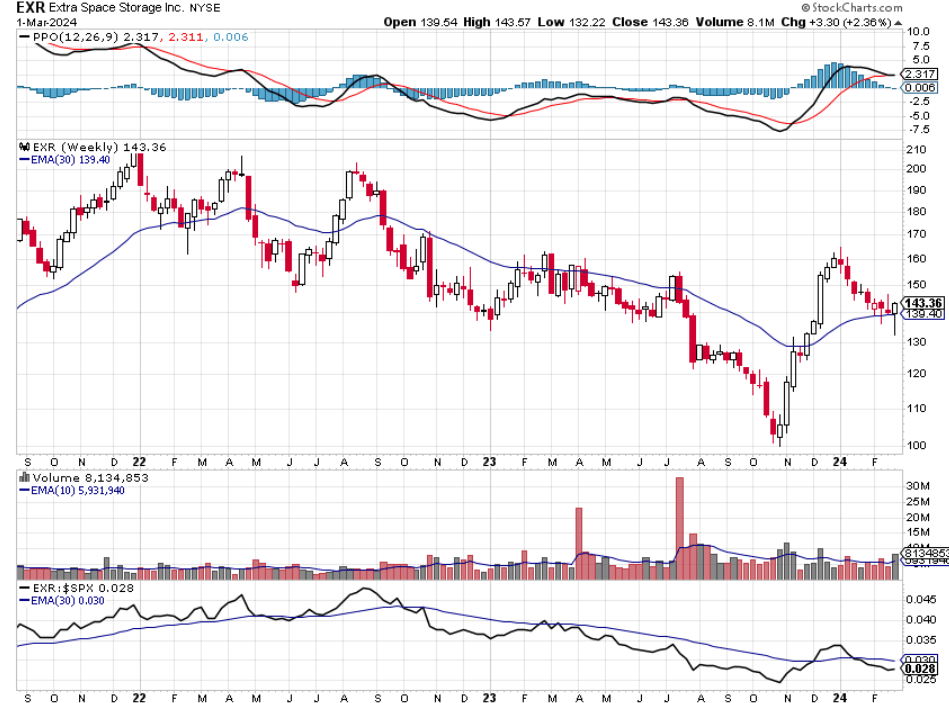949x703 pixels.
Task: Click the Extra Space Storage Inc. company name
Action: point(119,8)
